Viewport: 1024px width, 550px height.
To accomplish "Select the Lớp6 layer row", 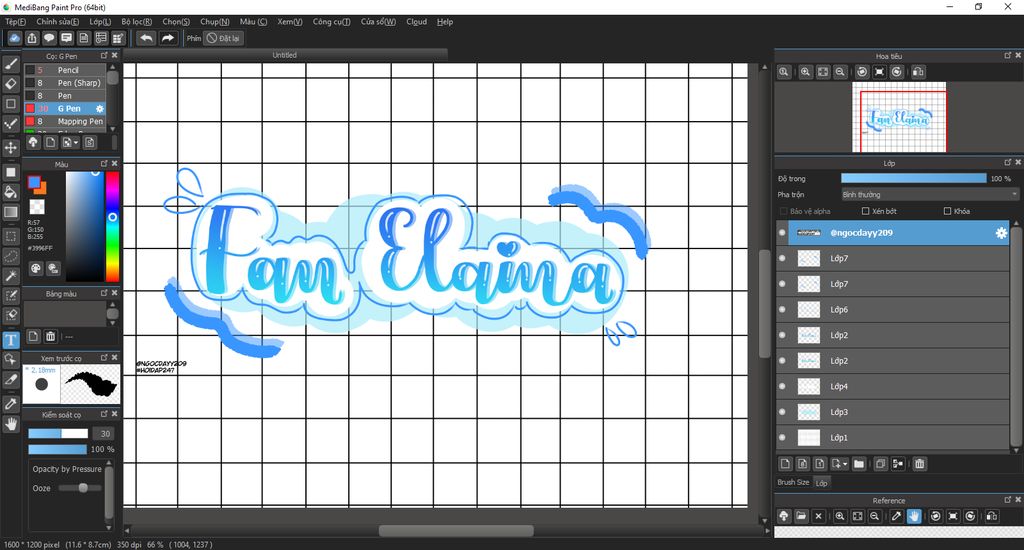I will click(893, 310).
